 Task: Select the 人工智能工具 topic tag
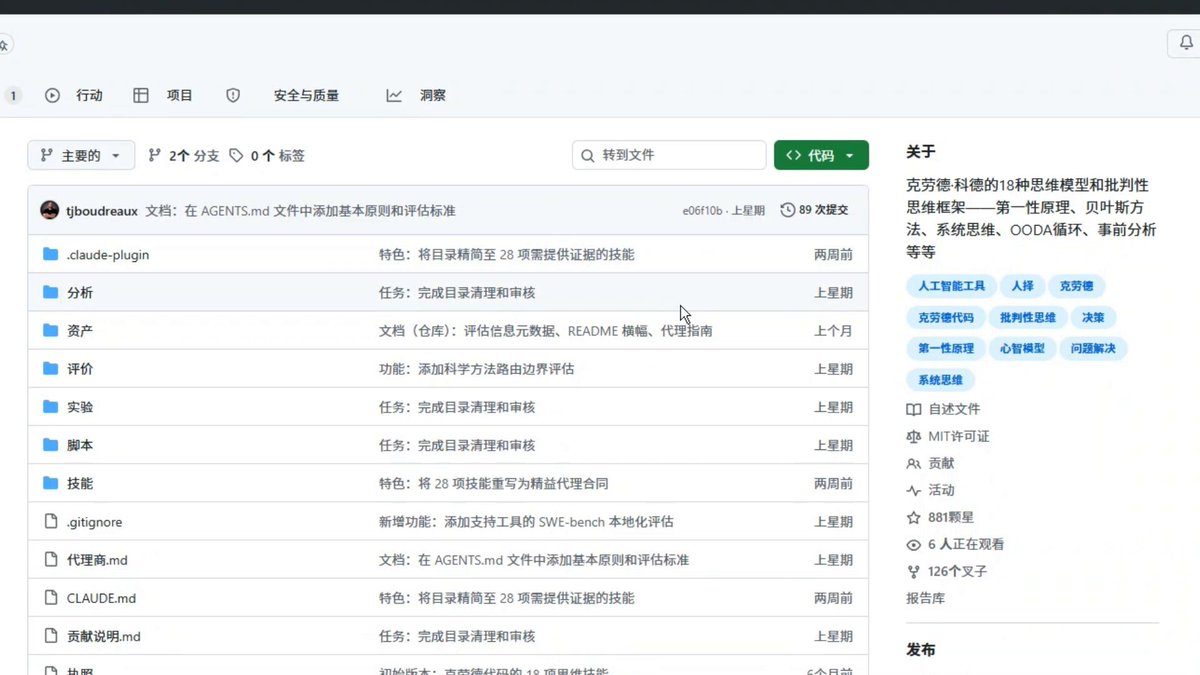pos(951,286)
